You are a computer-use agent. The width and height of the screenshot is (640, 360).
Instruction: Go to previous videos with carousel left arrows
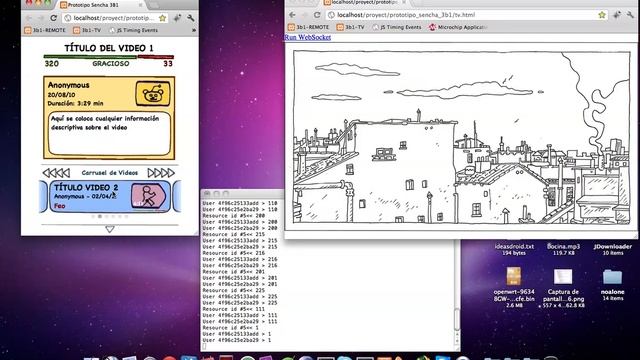point(56,173)
